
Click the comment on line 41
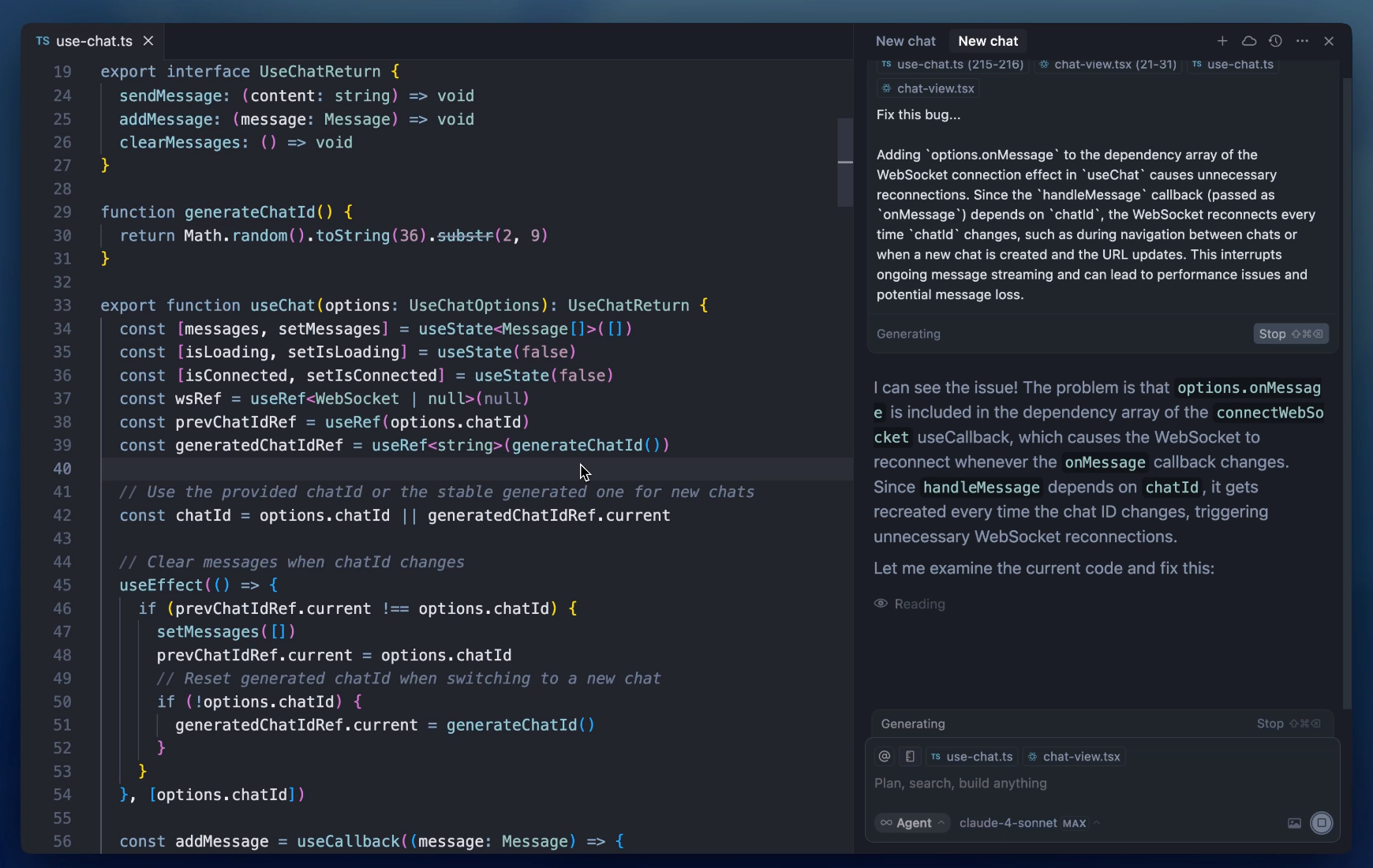[x=436, y=492]
